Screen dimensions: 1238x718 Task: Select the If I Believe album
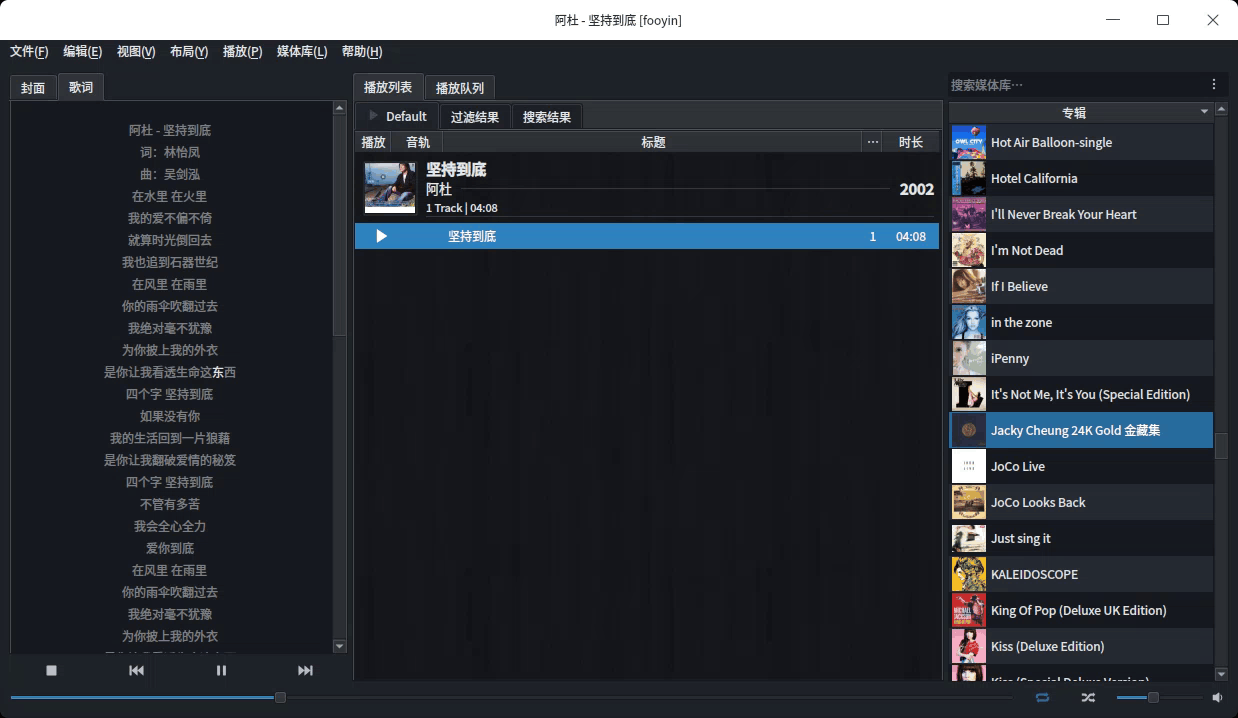(x=1081, y=286)
